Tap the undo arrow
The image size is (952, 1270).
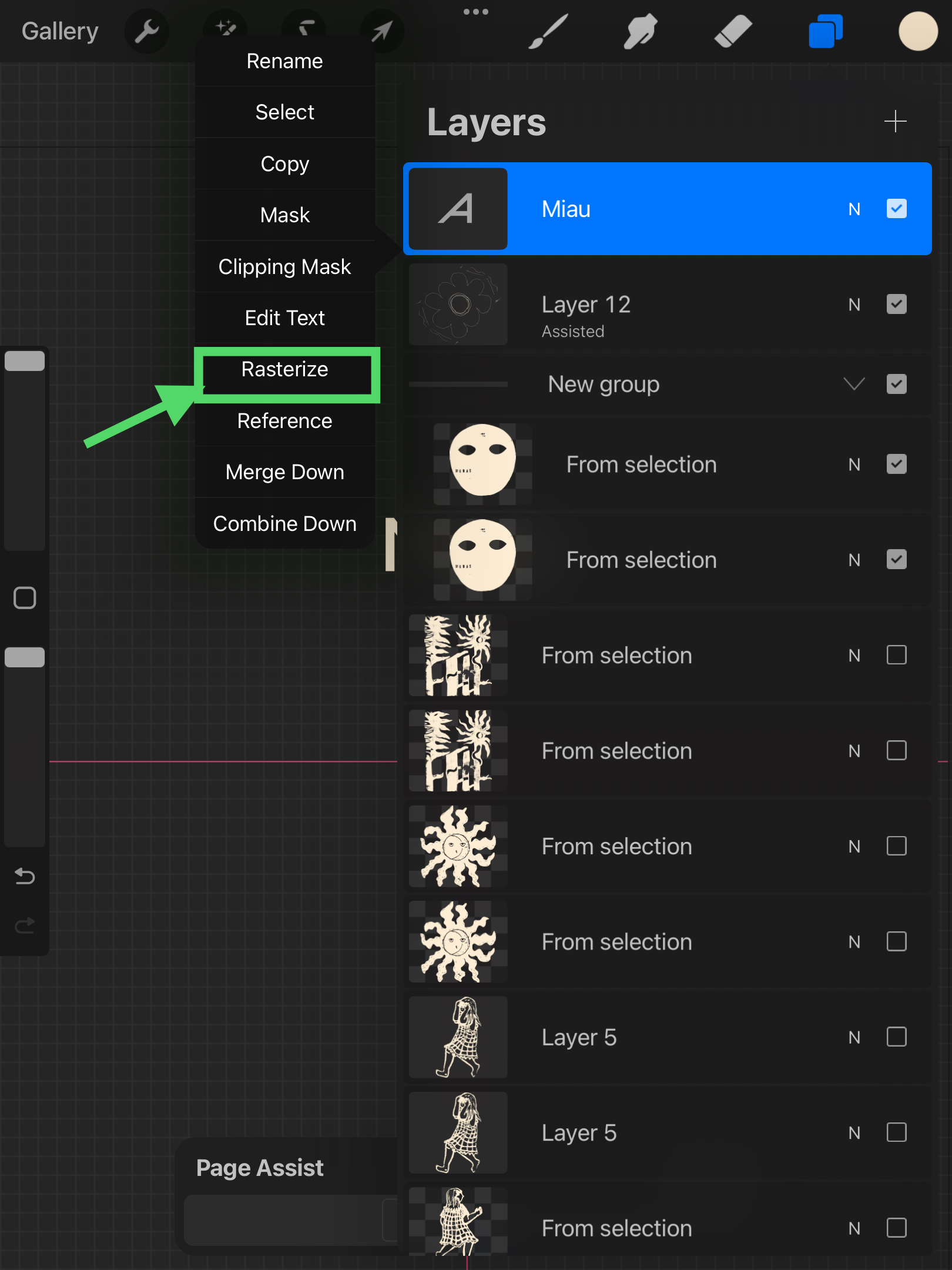pos(25,876)
